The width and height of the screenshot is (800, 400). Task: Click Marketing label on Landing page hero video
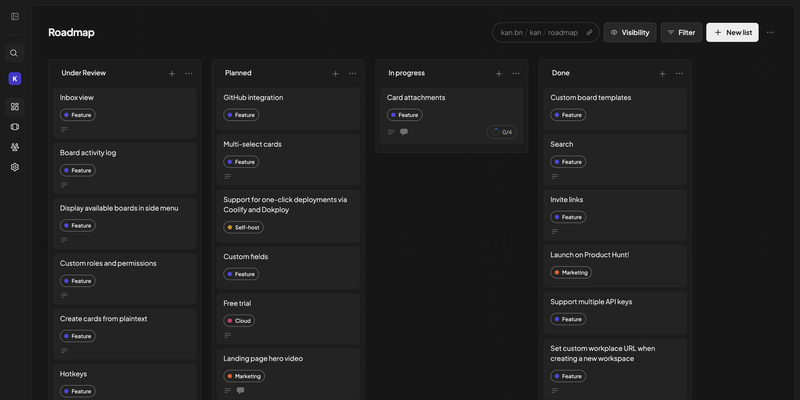244,376
